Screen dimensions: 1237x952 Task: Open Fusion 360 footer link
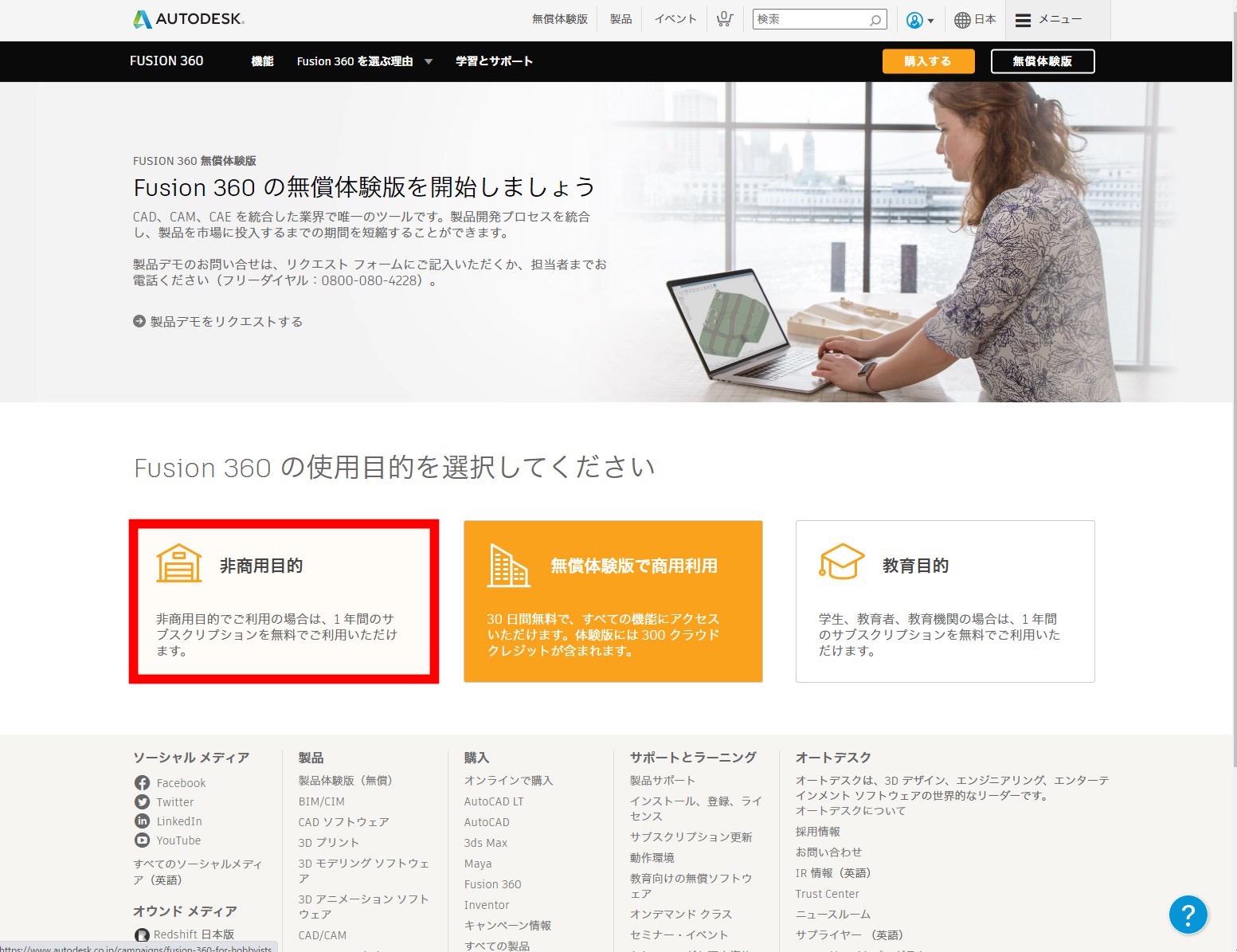pyautogui.click(x=493, y=884)
